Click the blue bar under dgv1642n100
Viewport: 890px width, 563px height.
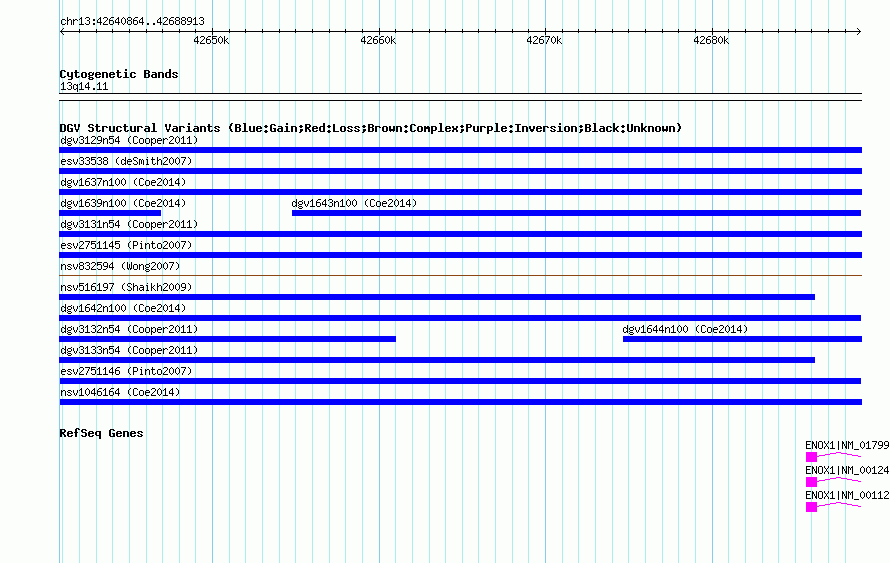pos(460,318)
